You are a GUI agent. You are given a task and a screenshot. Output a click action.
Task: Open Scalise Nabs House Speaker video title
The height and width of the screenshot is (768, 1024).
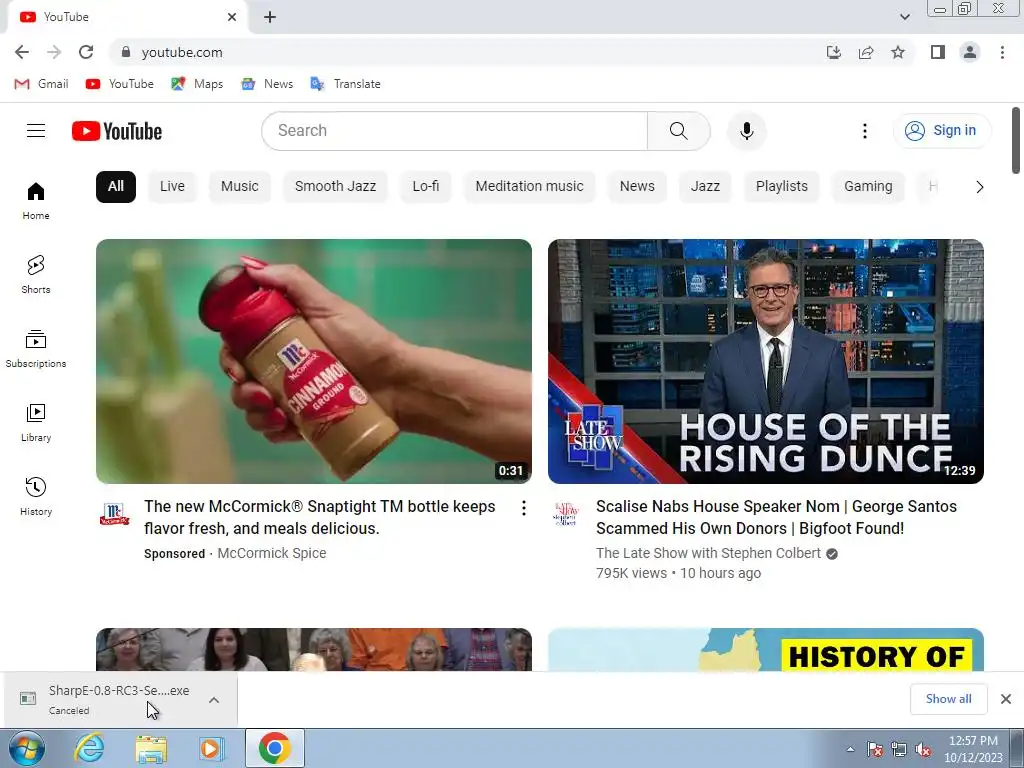(x=776, y=517)
